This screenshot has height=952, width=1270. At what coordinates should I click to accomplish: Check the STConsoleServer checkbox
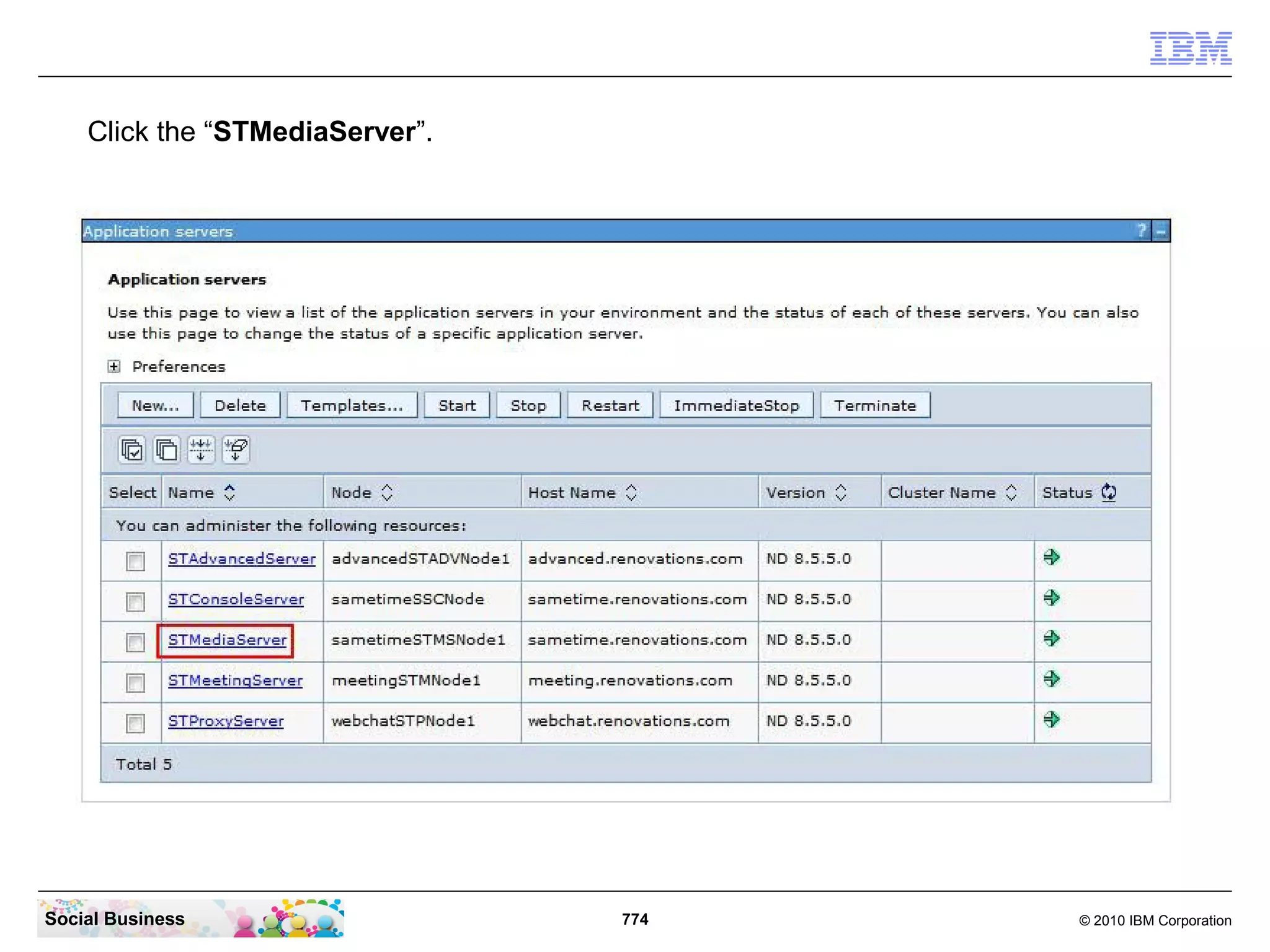(135, 602)
